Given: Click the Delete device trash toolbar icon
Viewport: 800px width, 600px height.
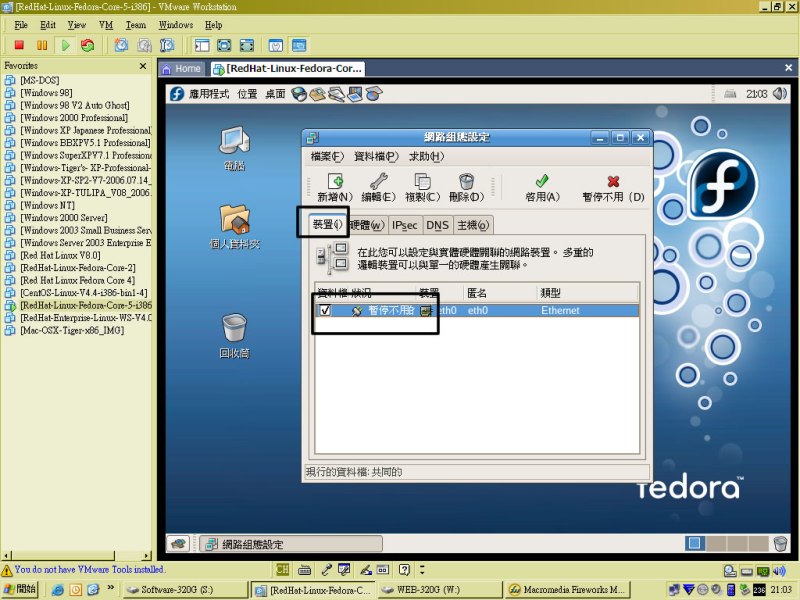Looking at the screenshot, I should [466, 181].
